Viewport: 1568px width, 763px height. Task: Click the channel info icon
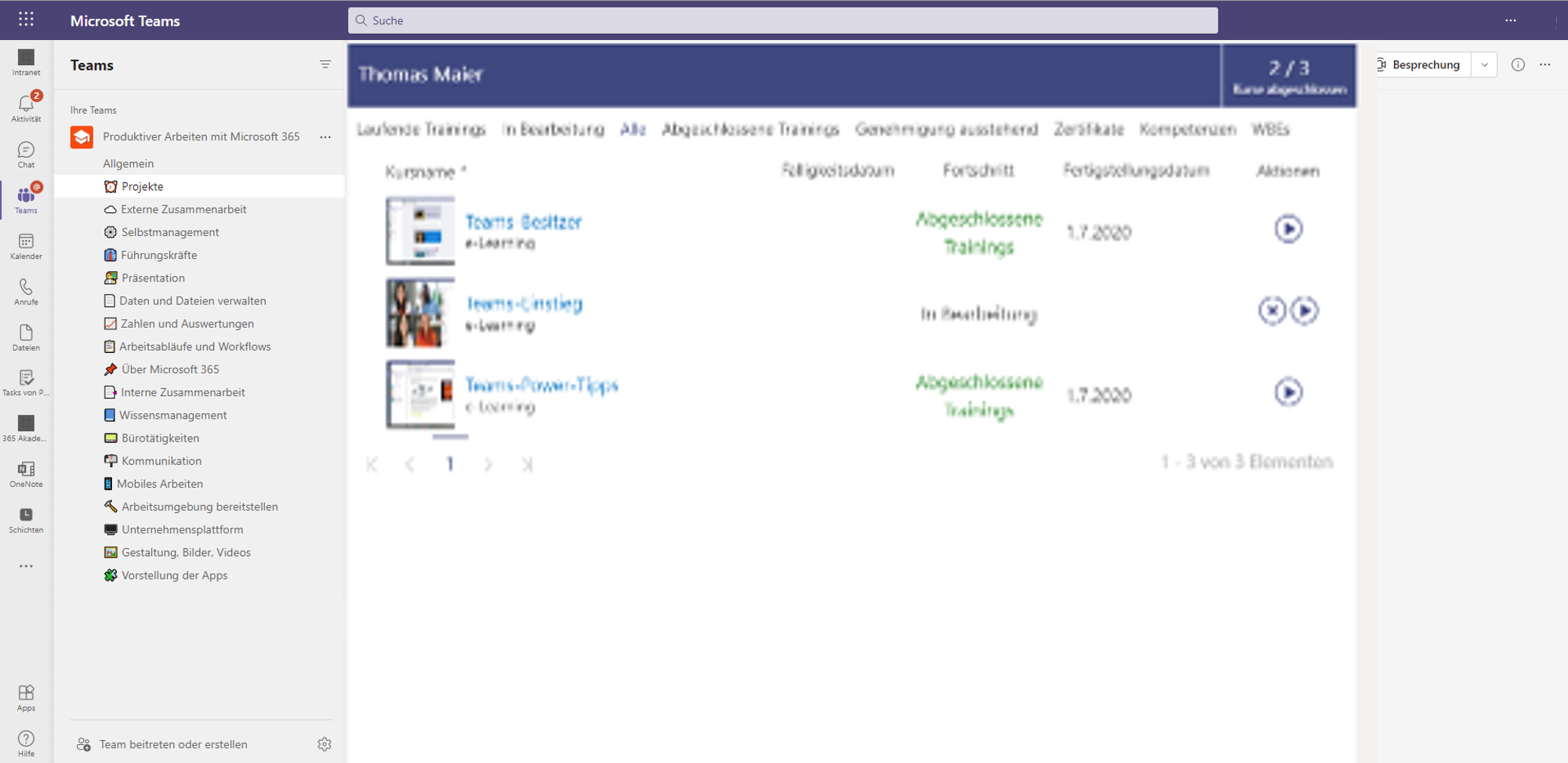pos(1518,64)
